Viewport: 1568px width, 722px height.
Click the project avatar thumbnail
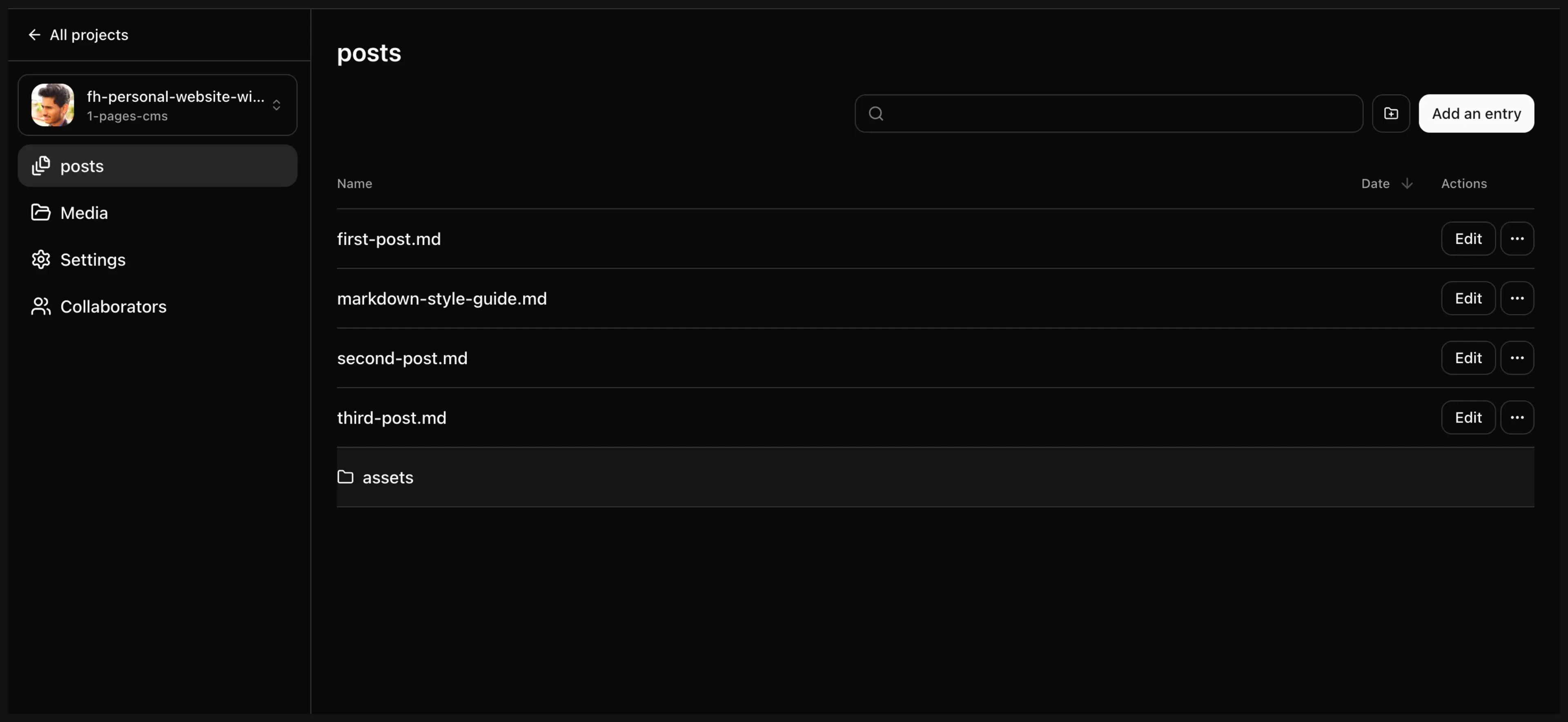click(x=53, y=105)
